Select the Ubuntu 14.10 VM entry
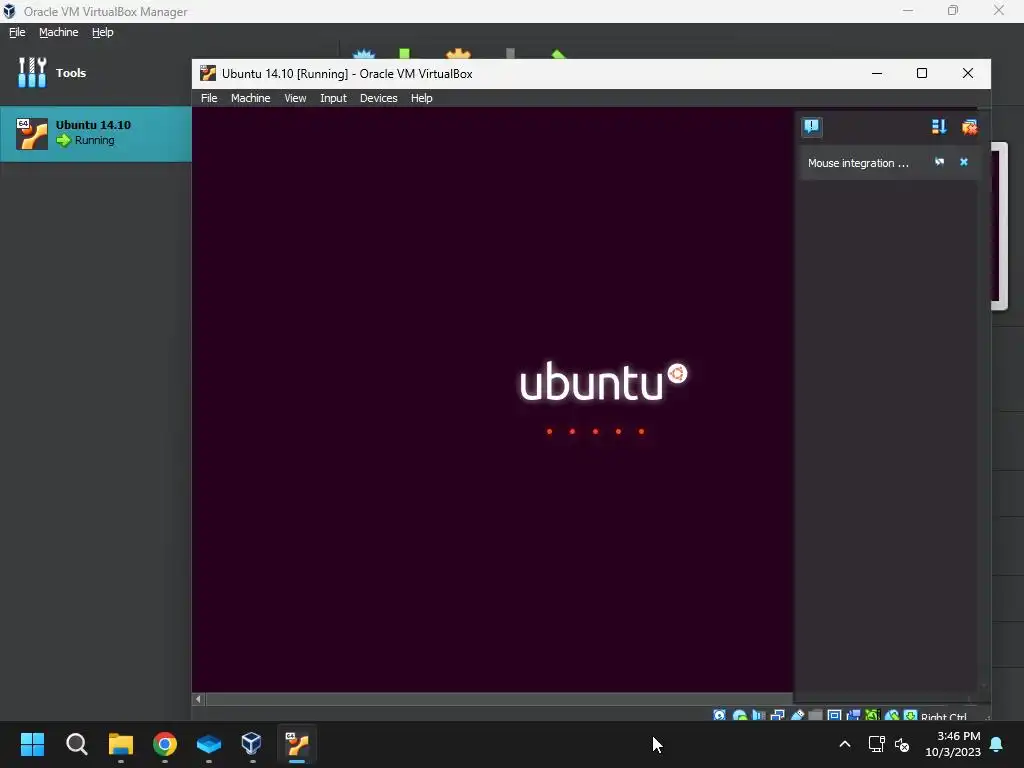This screenshot has width=1024, height=768. [95, 134]
